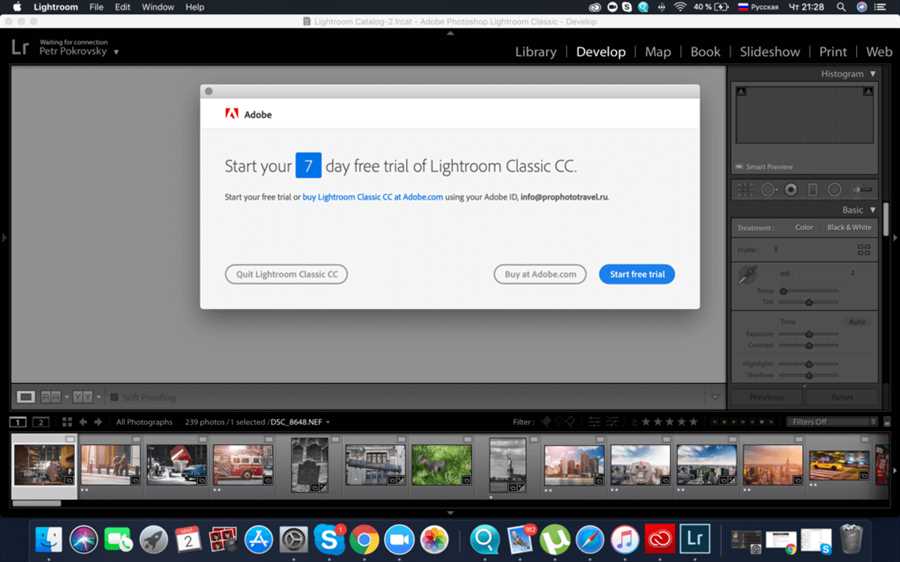Show main window button 1 in filmstrip bar

tap(18, 422)
